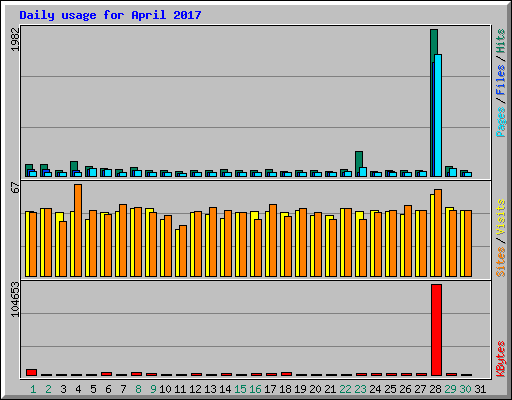Click day label 2 on the x-axis

[48, 389]
